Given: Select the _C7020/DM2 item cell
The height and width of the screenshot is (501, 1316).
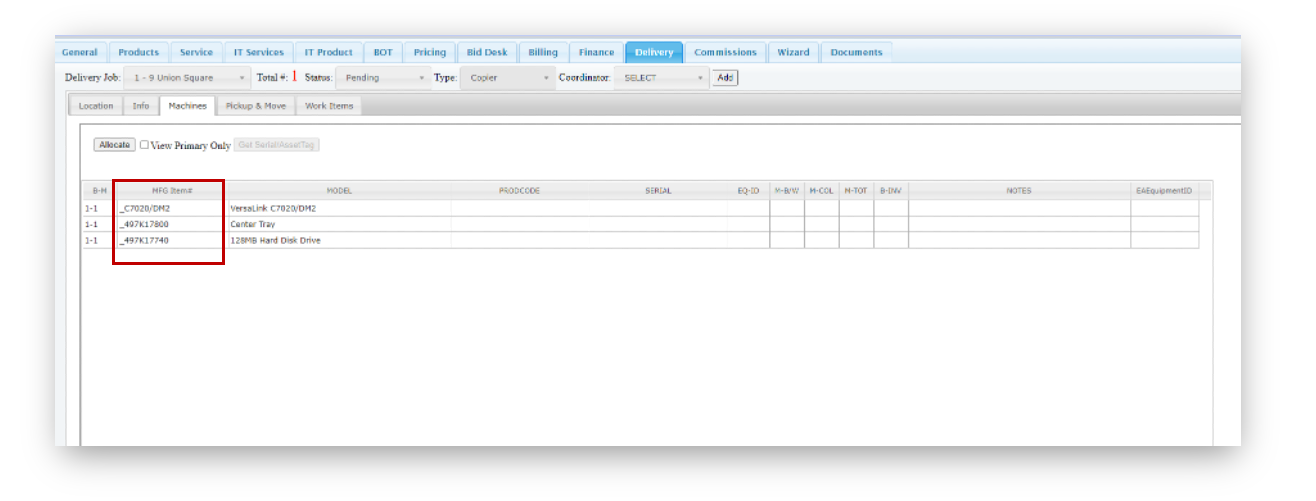Looking at the screenshot, I should [x=167, y=208].
